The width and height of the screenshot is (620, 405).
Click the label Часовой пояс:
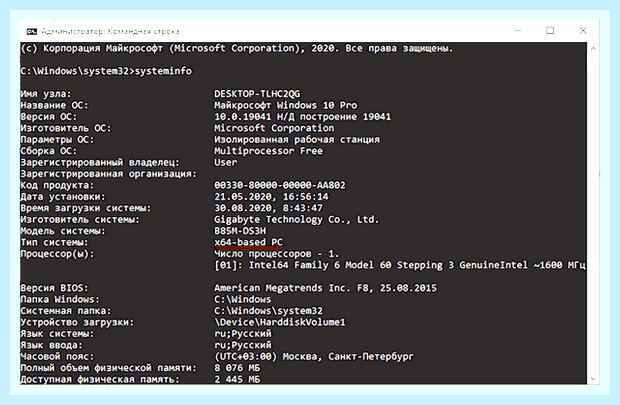point(57,357)
